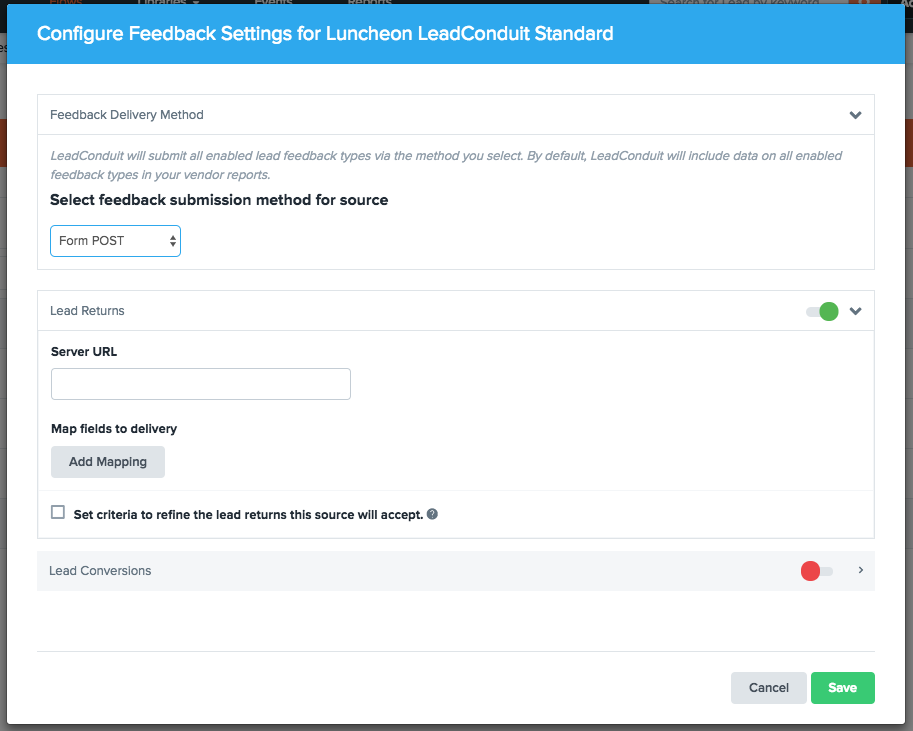Image resolution: width=913 pixels, height=731 pixels.
Task: Go to the Reports tab in navigation
Action: [x=370, y=2]
